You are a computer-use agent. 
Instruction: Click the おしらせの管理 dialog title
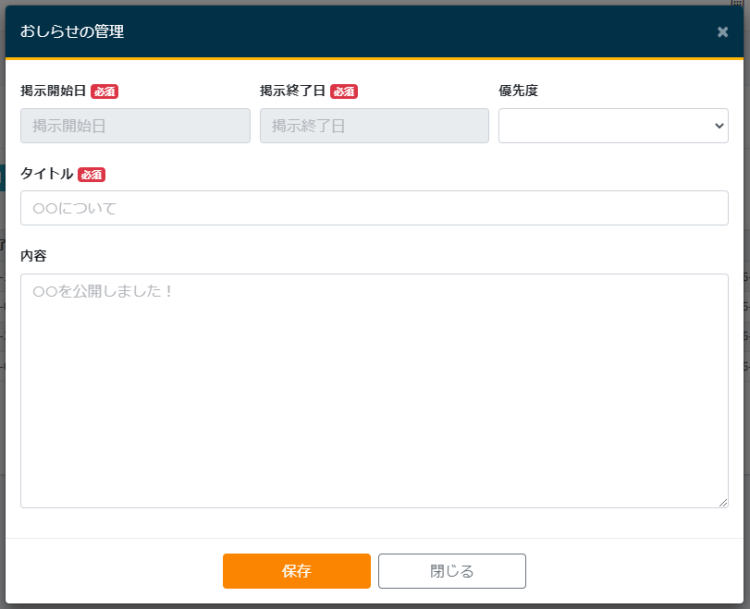pyautogui.click(x=71, y=32)
